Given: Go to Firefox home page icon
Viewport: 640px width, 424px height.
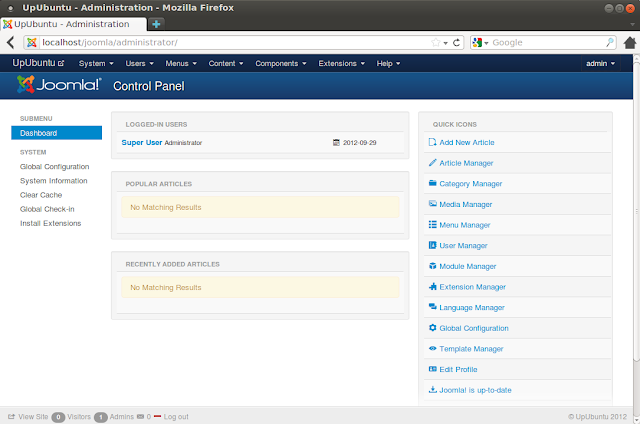Looking at the screenshot, I should point(630,42).
